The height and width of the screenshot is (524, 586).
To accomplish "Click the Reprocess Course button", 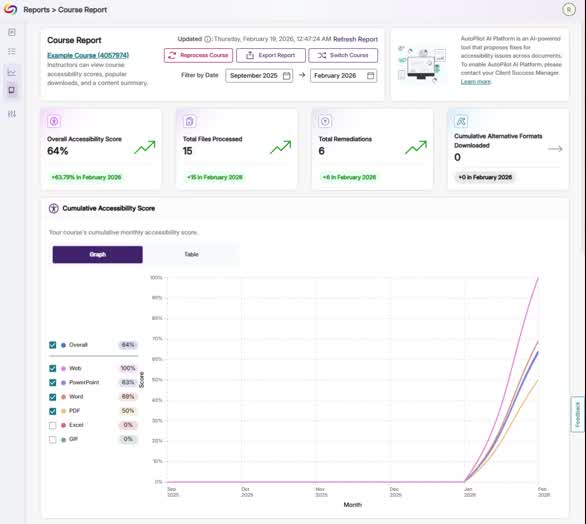I will point(198,55).
